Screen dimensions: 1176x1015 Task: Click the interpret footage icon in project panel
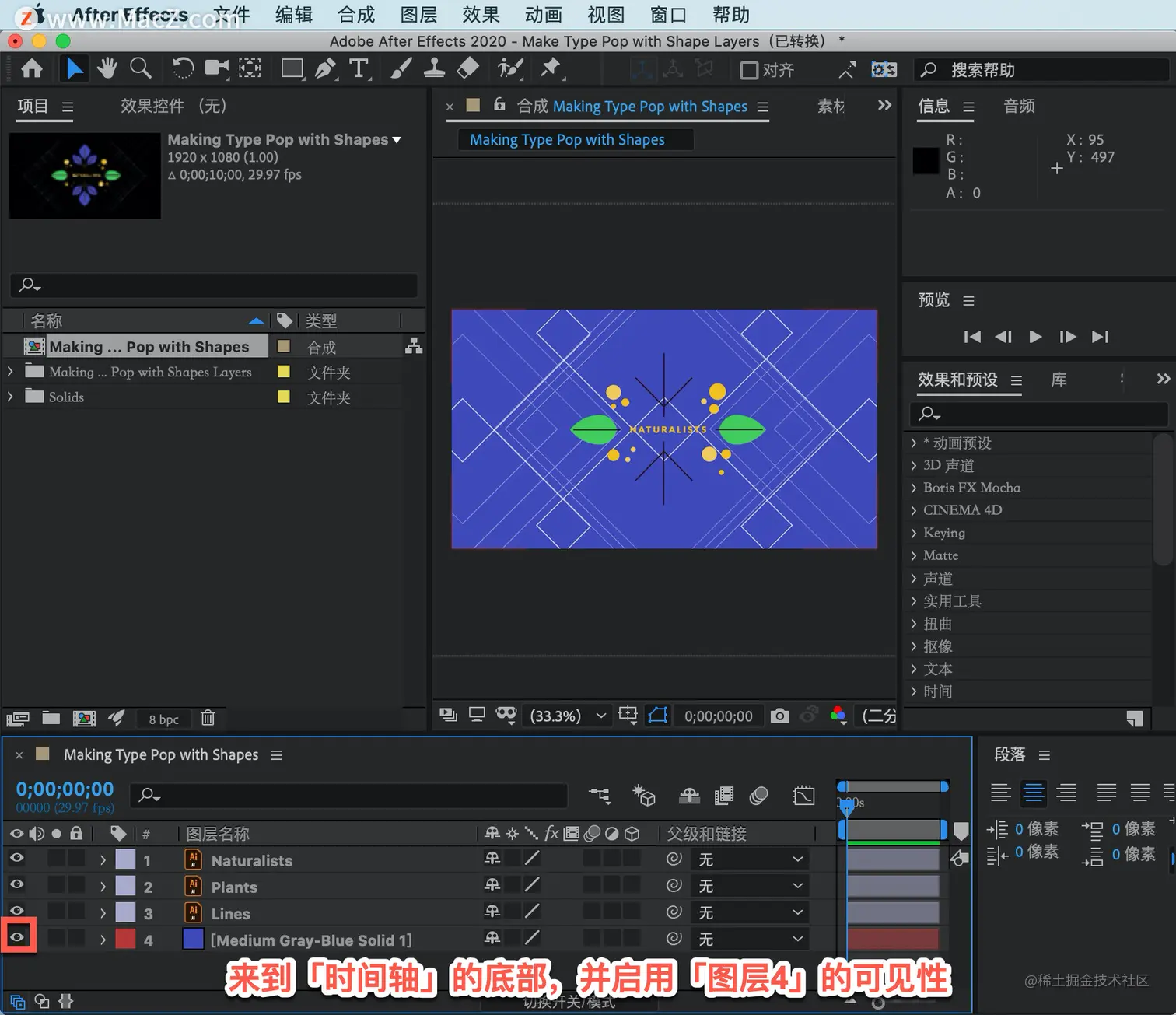pos(18,719)
